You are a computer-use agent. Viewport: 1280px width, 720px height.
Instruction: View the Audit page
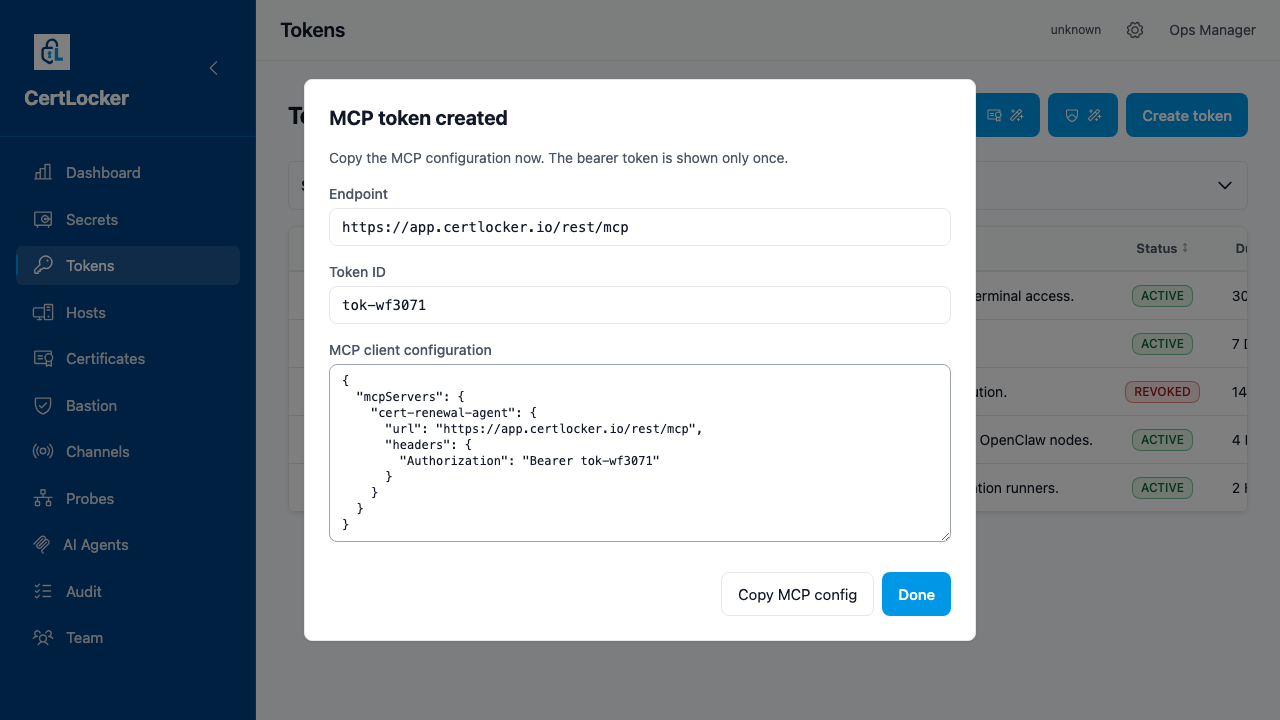coord(128,591)
